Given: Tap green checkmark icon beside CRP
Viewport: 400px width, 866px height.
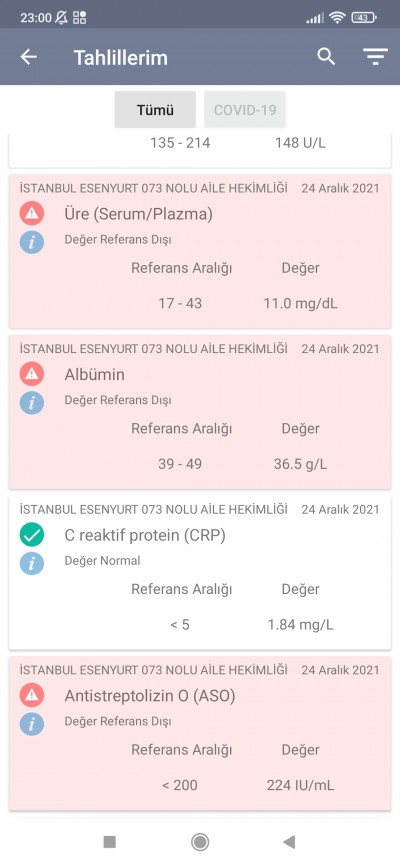Looking at the screenshot, I should point(32,535).
